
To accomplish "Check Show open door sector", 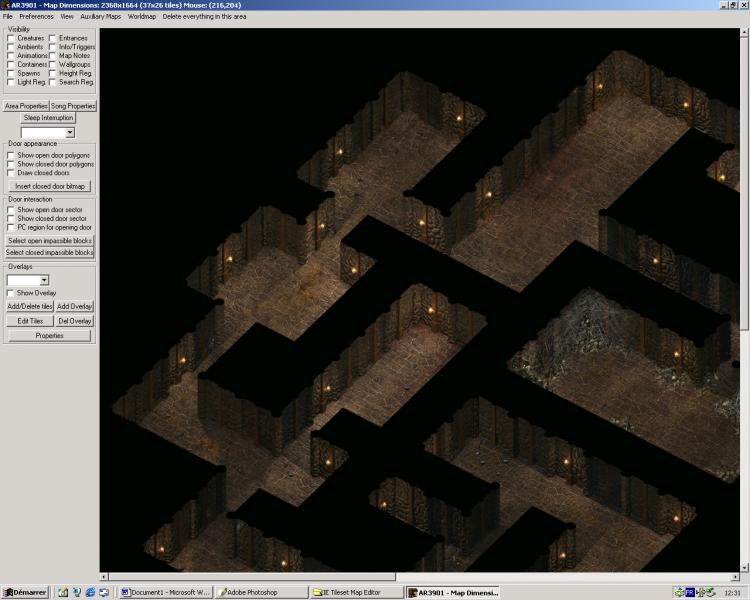I will [x=11, y=210].
